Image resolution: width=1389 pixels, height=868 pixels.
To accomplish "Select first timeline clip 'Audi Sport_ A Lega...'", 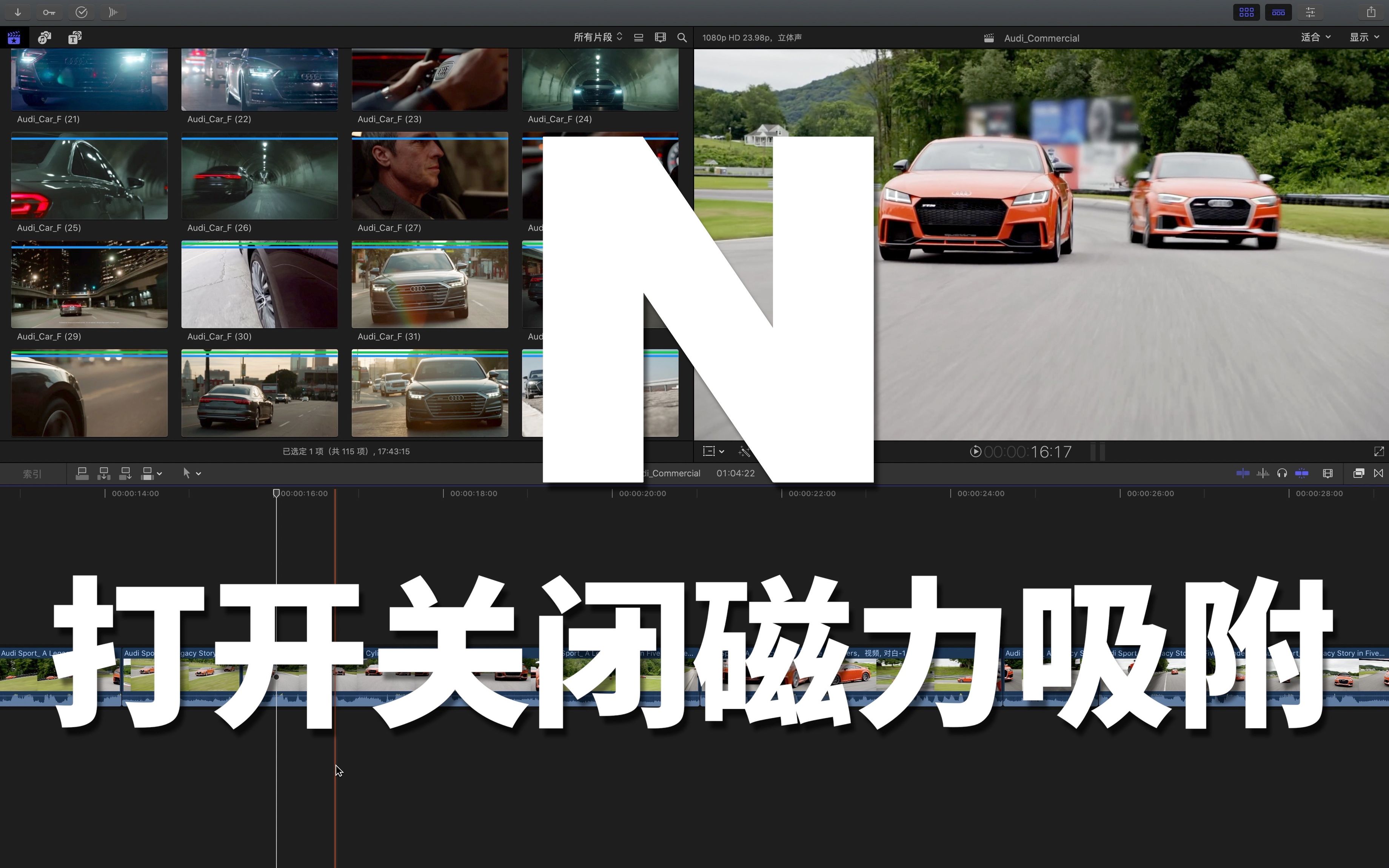I will click(x=60, y=677).
